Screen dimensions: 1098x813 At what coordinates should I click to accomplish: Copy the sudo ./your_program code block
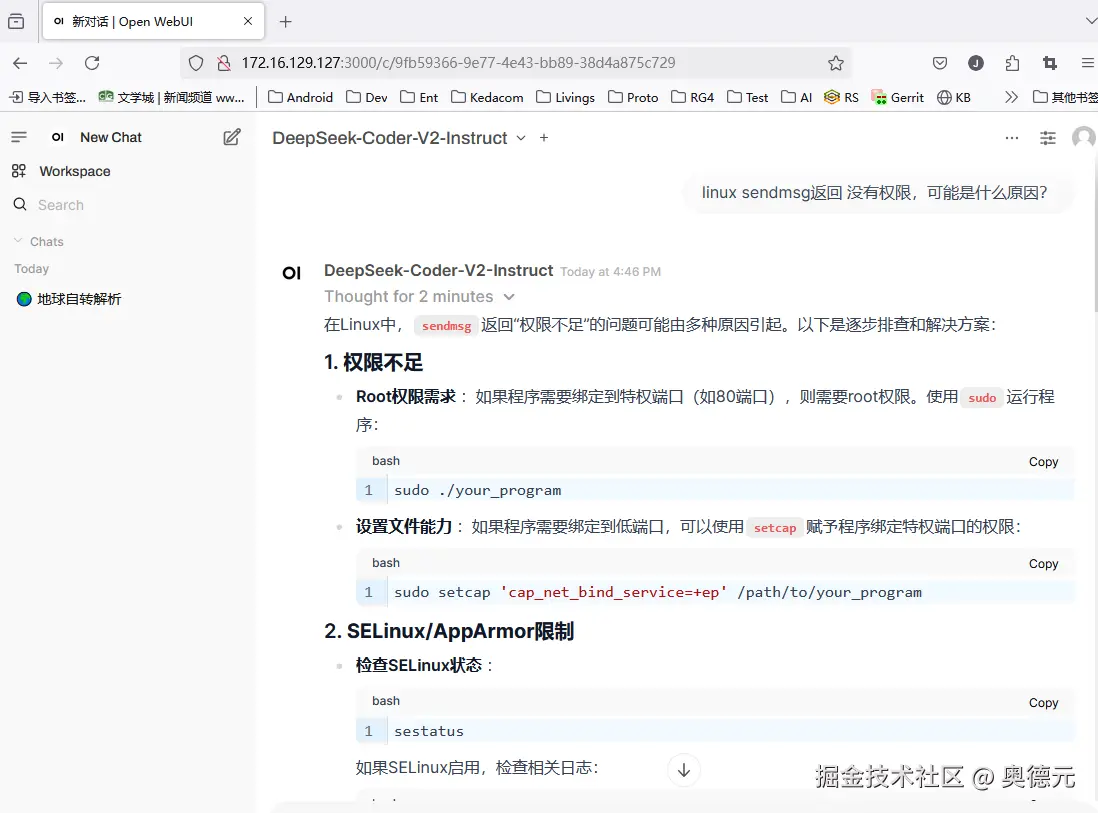click(1043, 461)
